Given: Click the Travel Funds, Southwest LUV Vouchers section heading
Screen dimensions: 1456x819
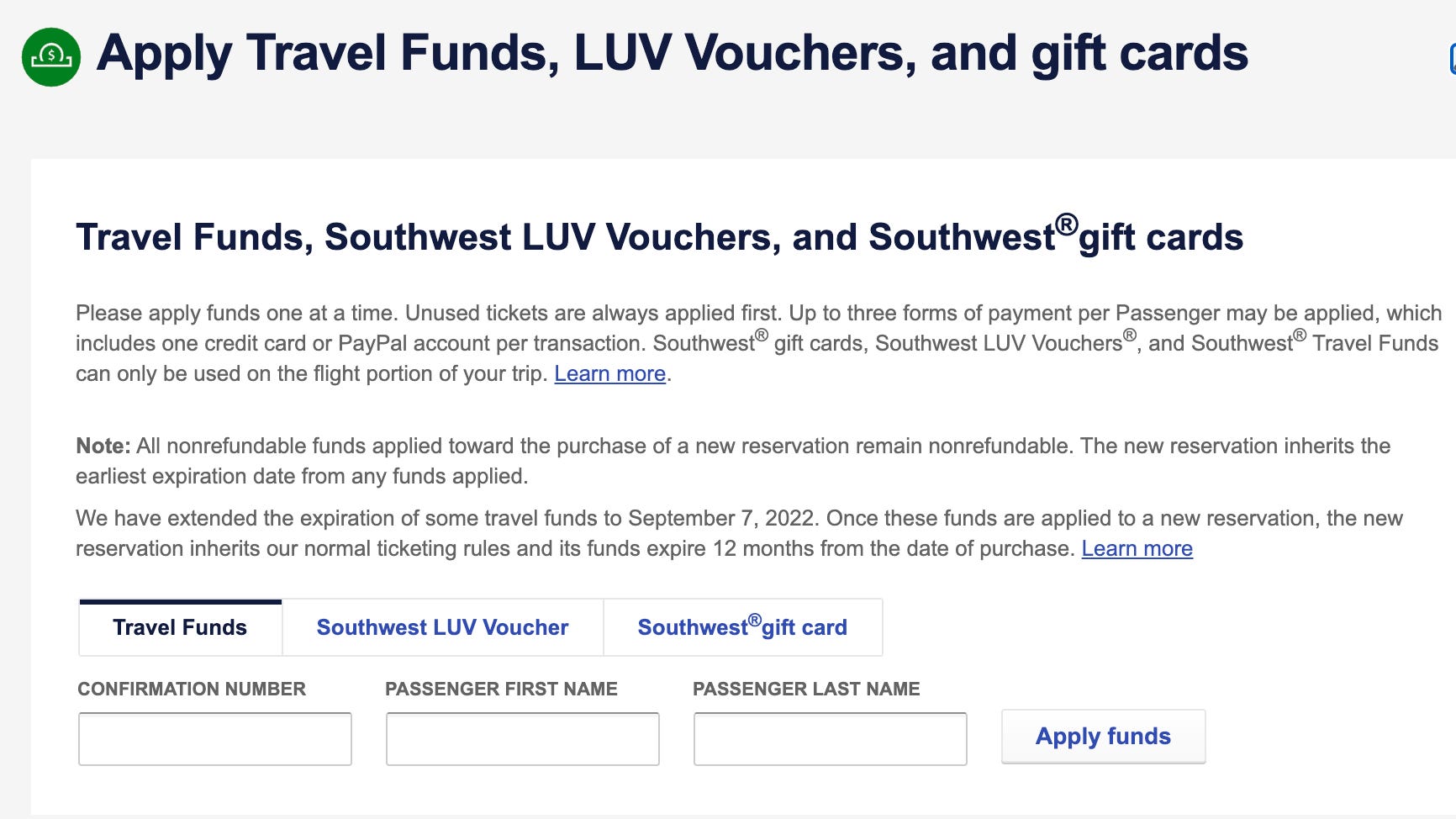Looking at the screenshot, I should point(659,237).
